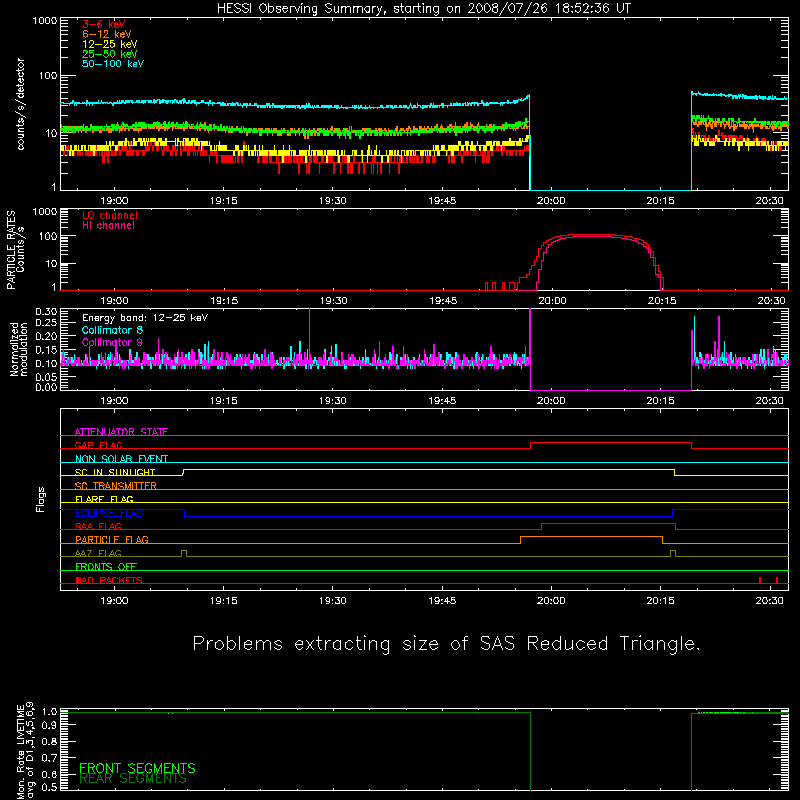Click the FLARE_FLAG label
800x800 pixels.
(104, 499)
